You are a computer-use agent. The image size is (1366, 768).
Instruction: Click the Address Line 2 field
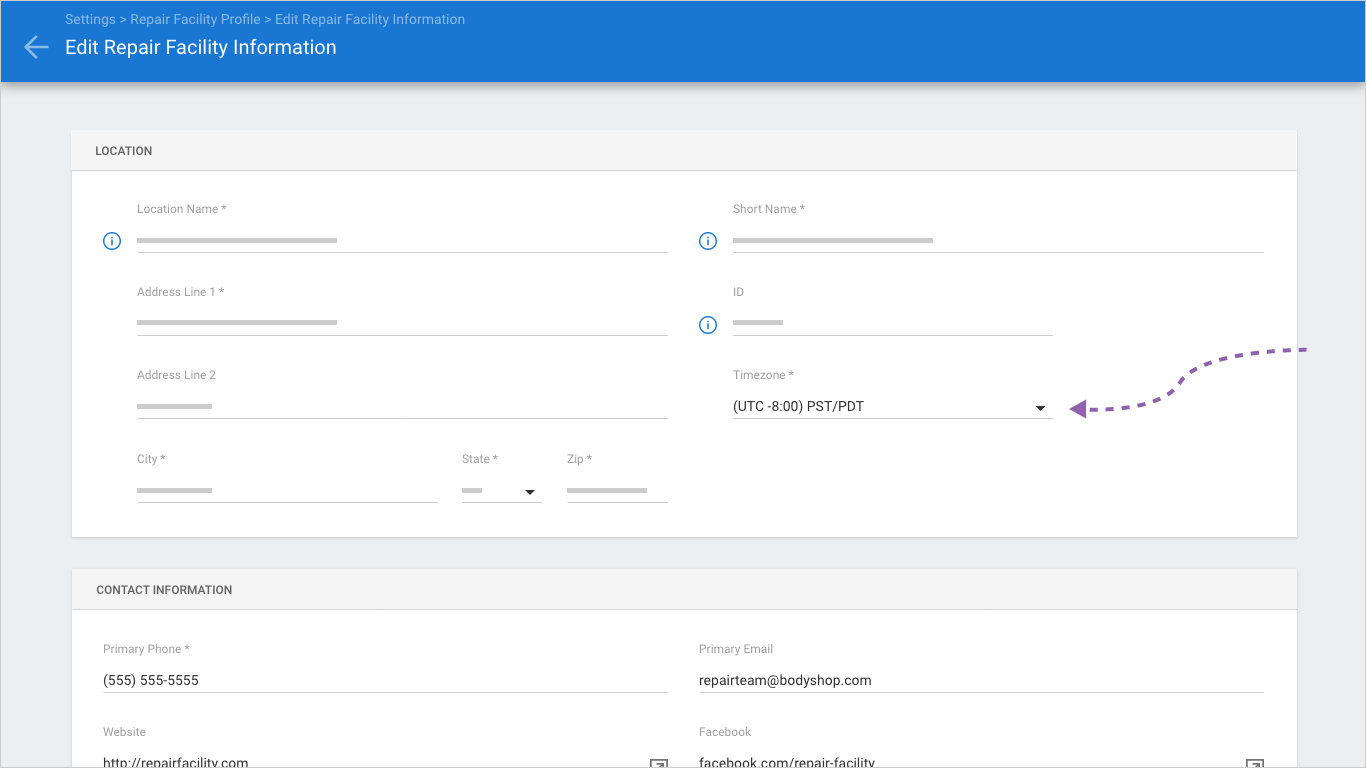[402, 407]
